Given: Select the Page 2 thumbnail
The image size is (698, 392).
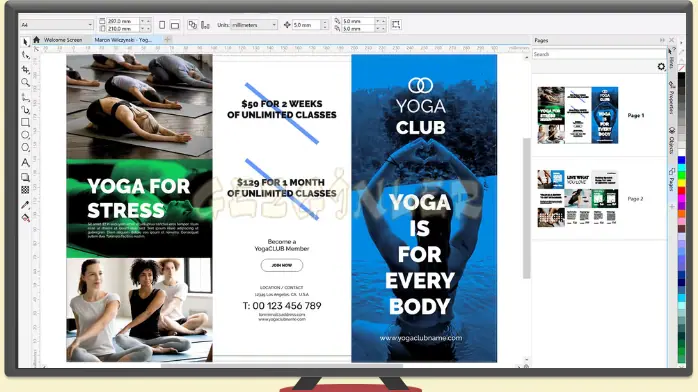Looking at the screenshot, I should point(577,198).
